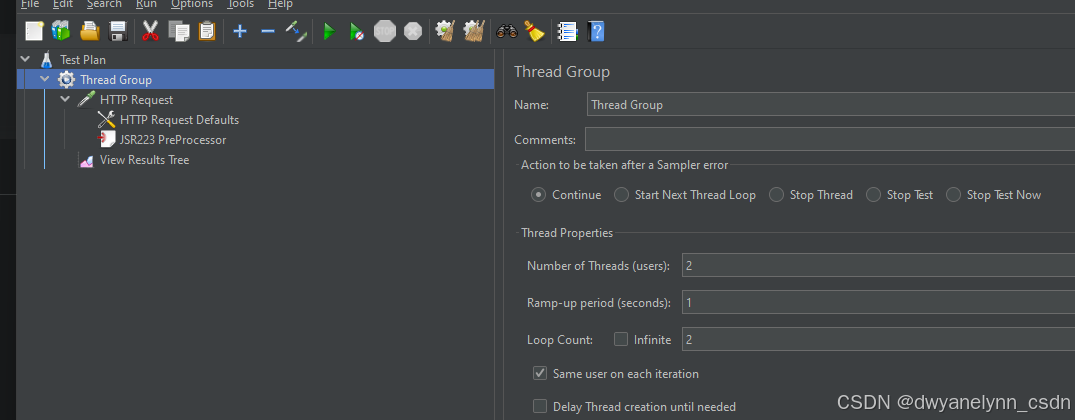The height and width of the screenshot is (420, 1075).
Task: Click the Comments input field
Action: [830, 139]
